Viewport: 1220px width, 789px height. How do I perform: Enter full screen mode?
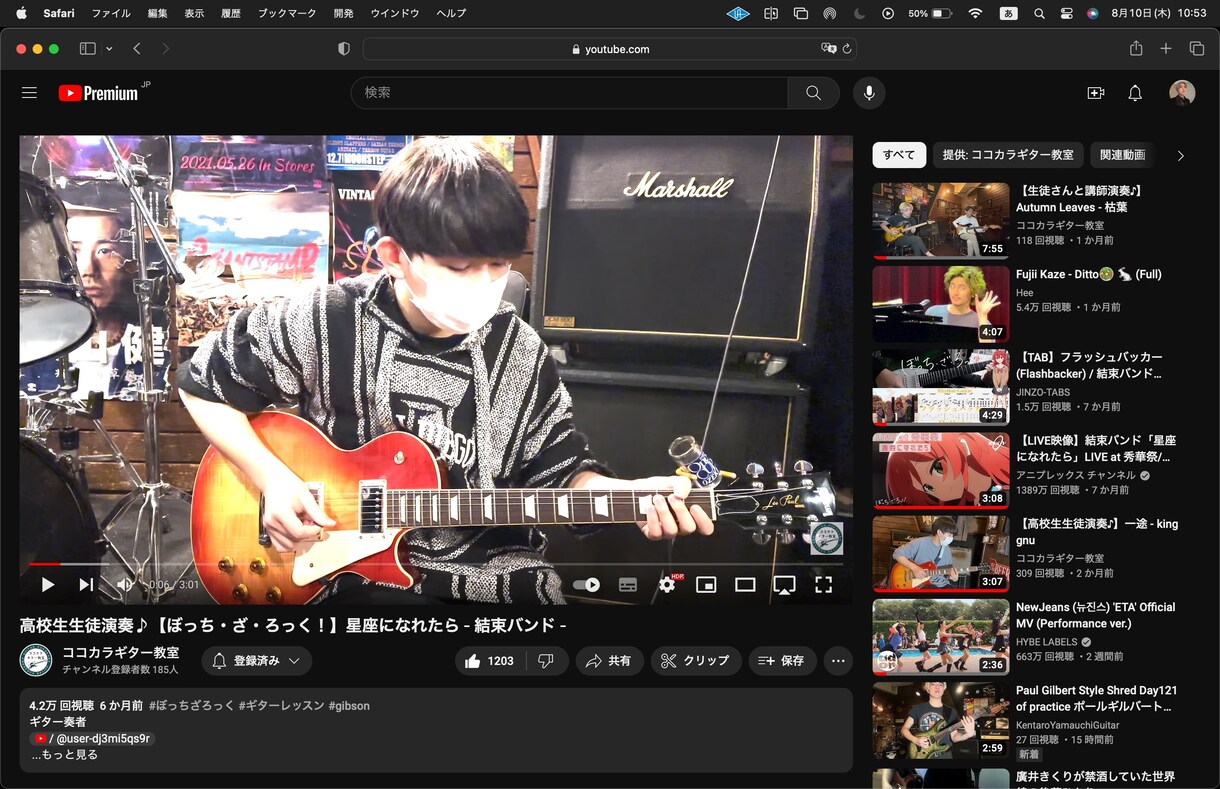[x=823, y=585]
